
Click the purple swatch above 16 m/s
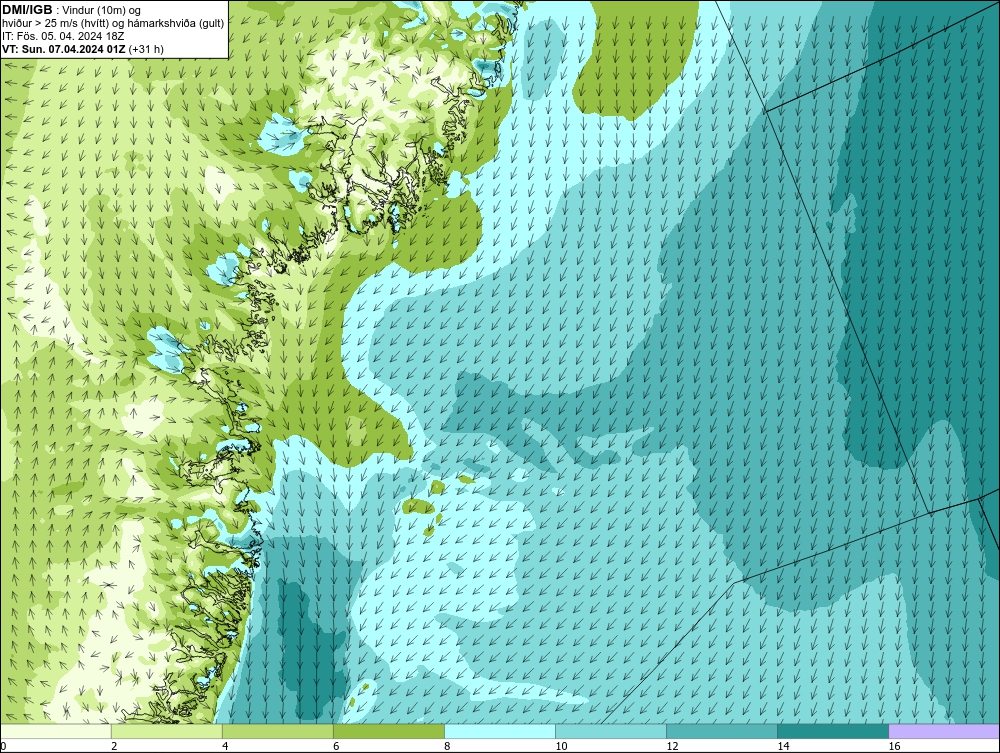coord(944,731)
